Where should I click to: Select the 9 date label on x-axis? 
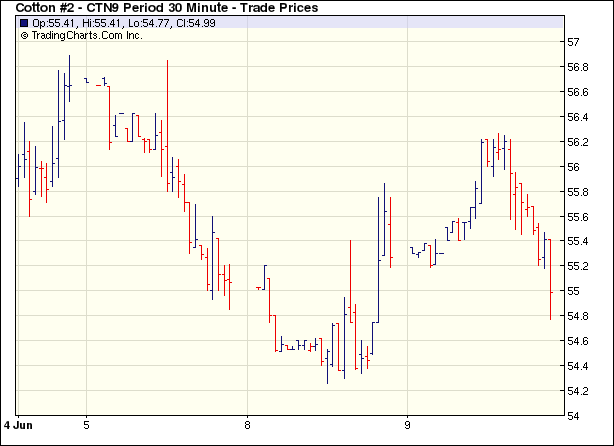(x=407, y=424)
